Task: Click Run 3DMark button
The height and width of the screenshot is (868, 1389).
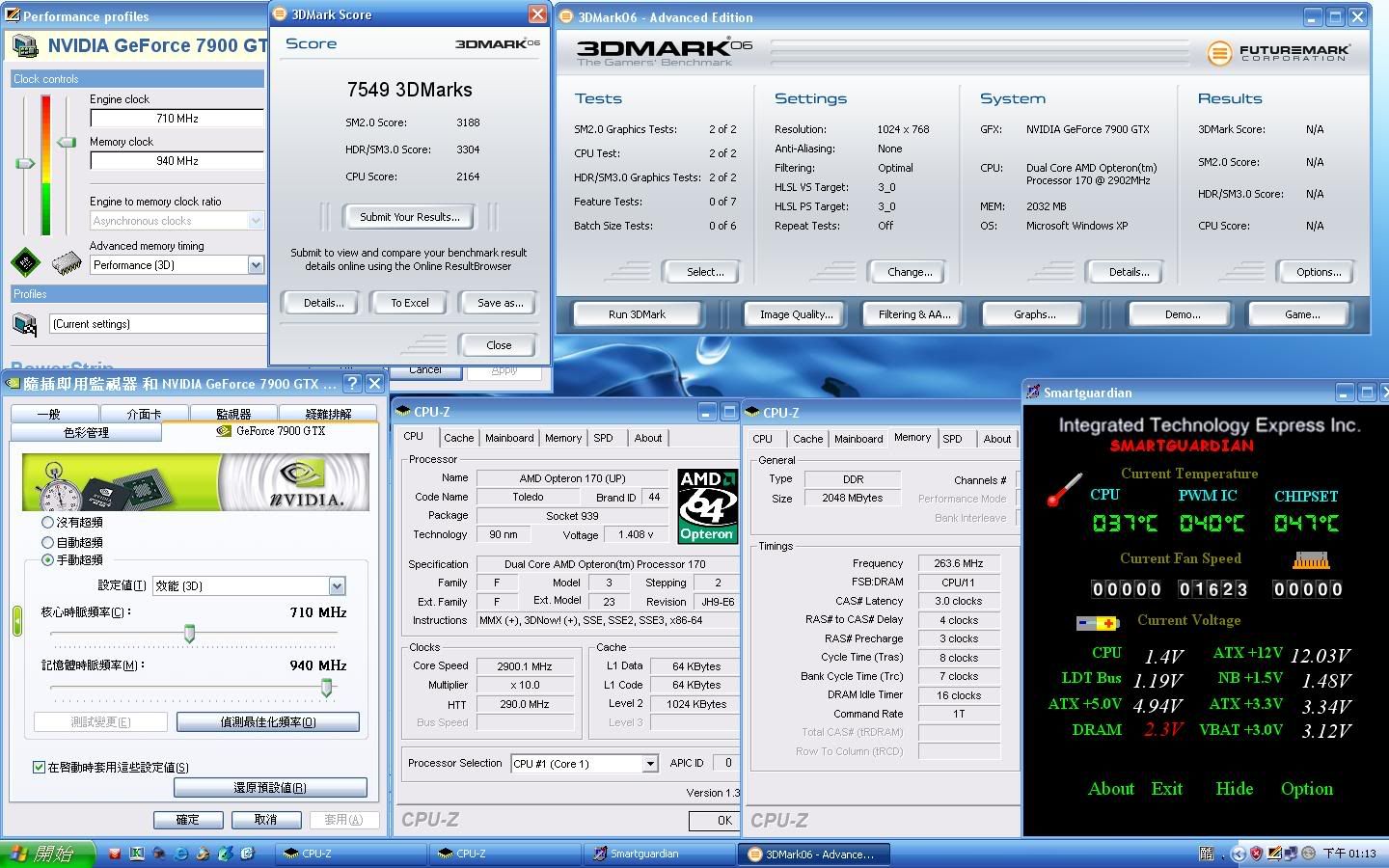Action: pos(637,314)
